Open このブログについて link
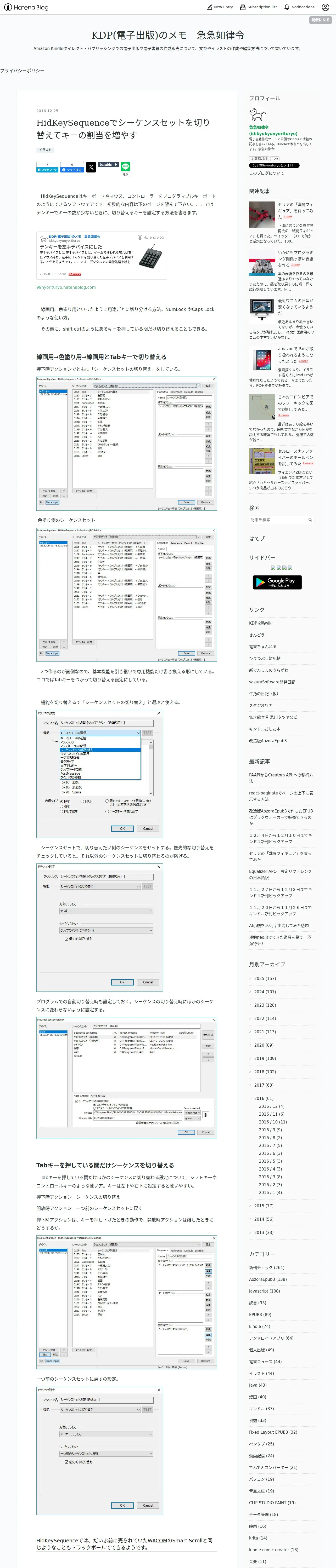The image size is (336, 1568). pos(266,173)
